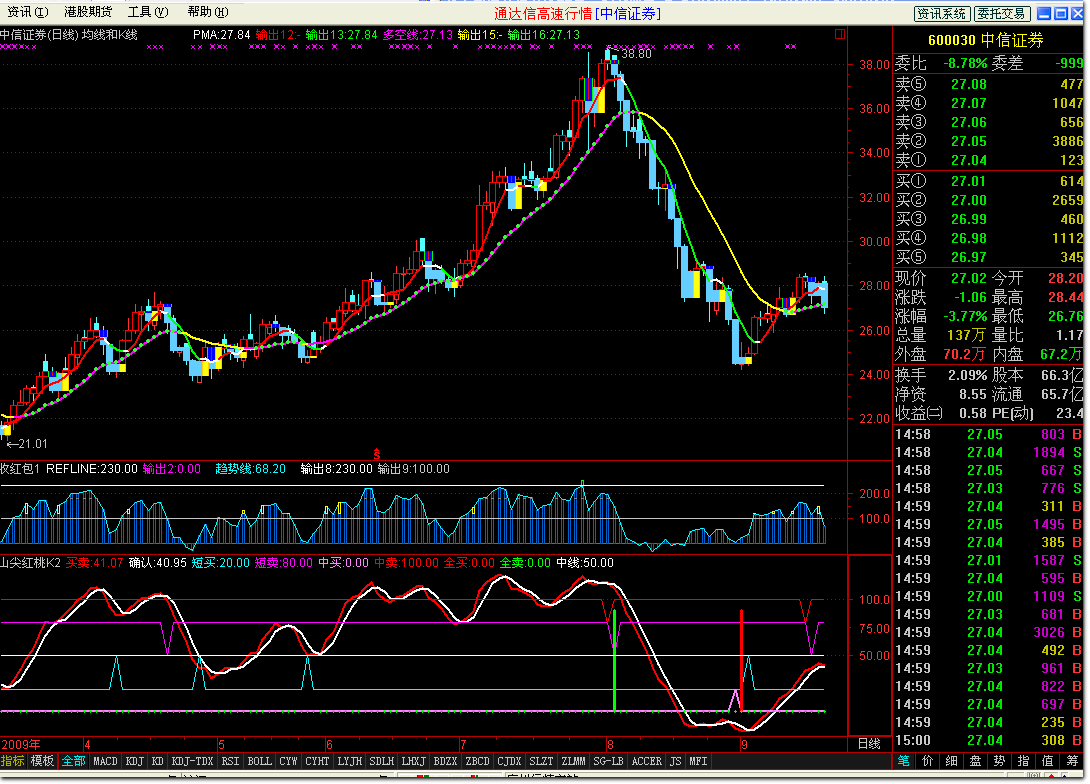Click the 现价 value 27.02
The width and height of the screenshot is (1090, 784).
pos(969,279)
